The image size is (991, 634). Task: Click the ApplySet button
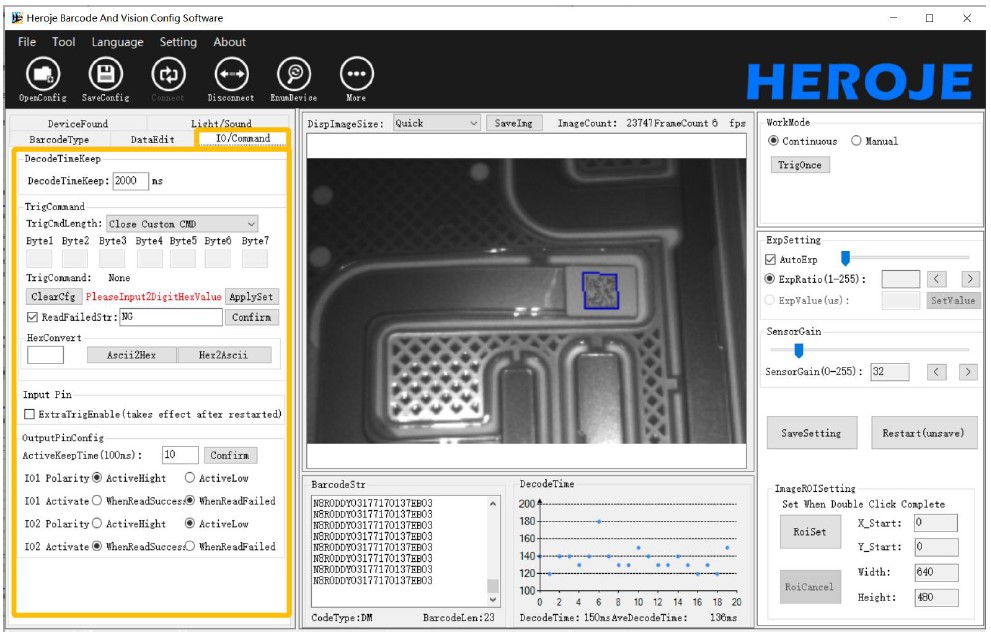[251, 296]
